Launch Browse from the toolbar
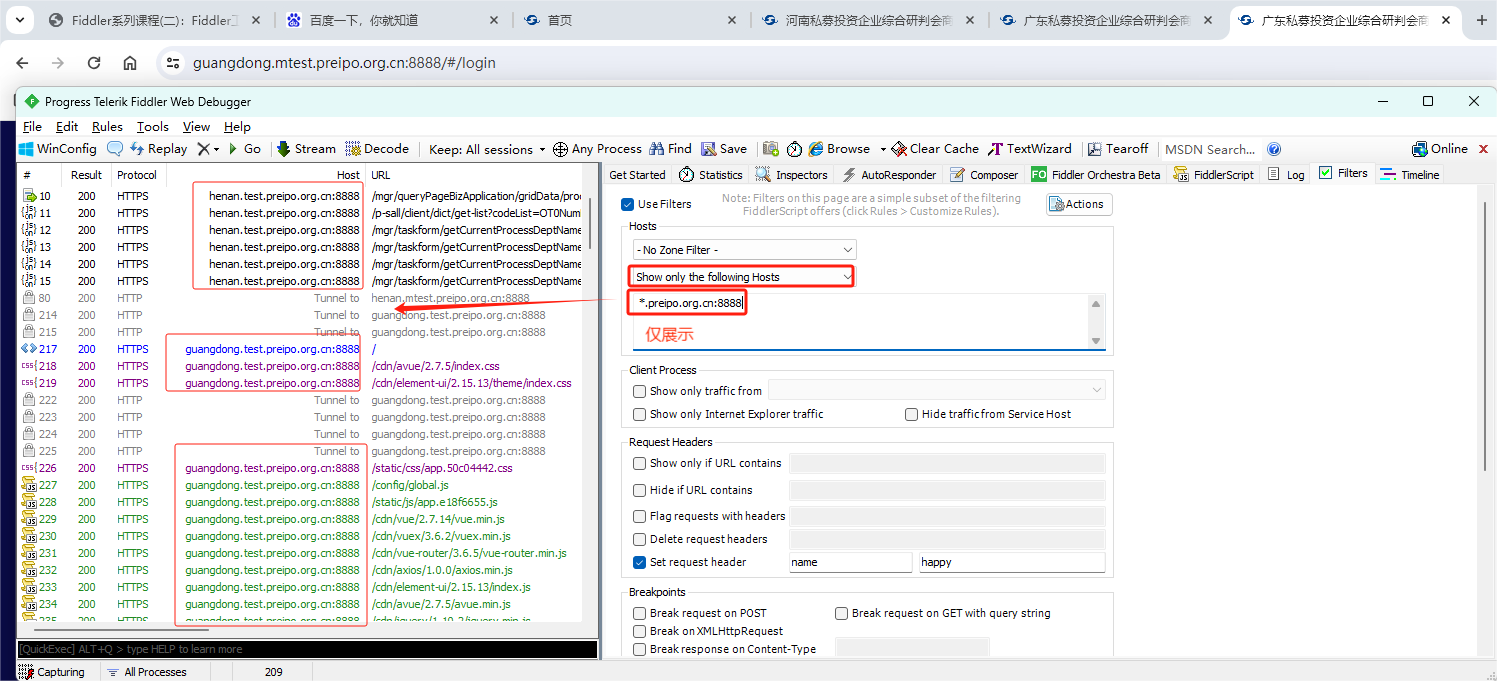The height and width of the screenshot is (681, 1497). (840, 149)
